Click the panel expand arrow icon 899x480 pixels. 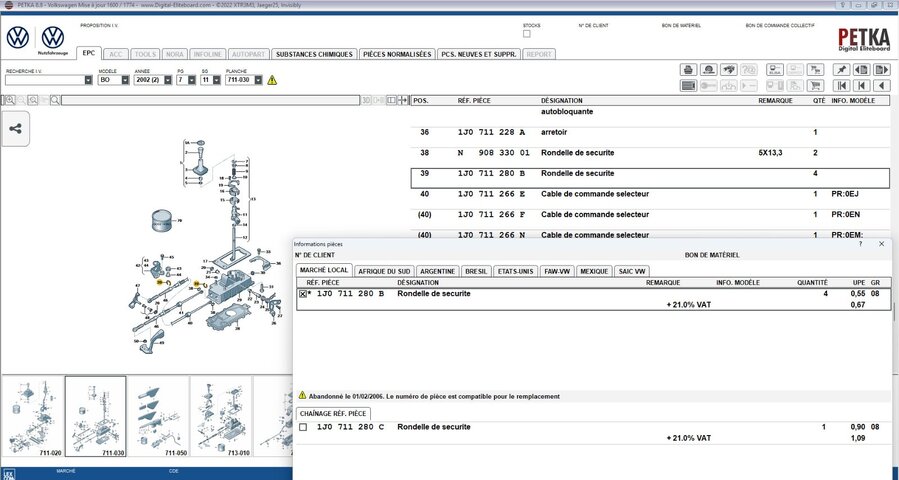pyautogui.click(x=403, y=100)
